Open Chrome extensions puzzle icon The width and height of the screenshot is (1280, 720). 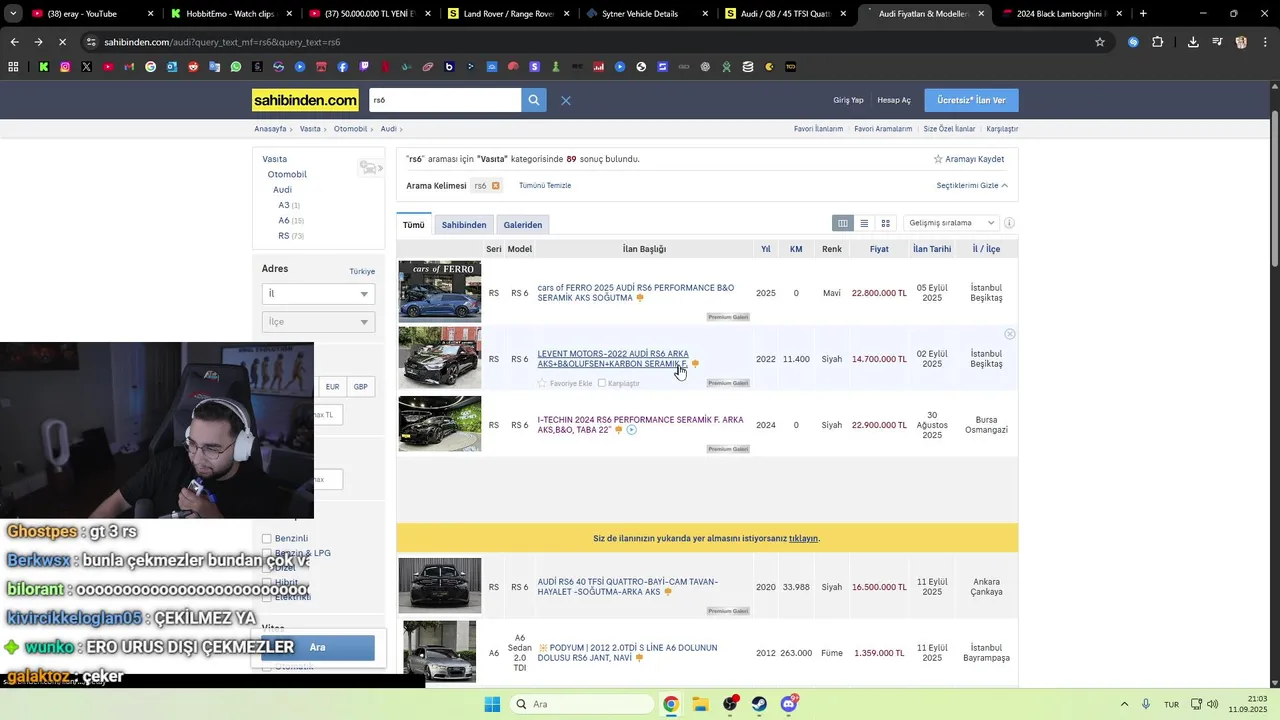(x=1158, y=42)
